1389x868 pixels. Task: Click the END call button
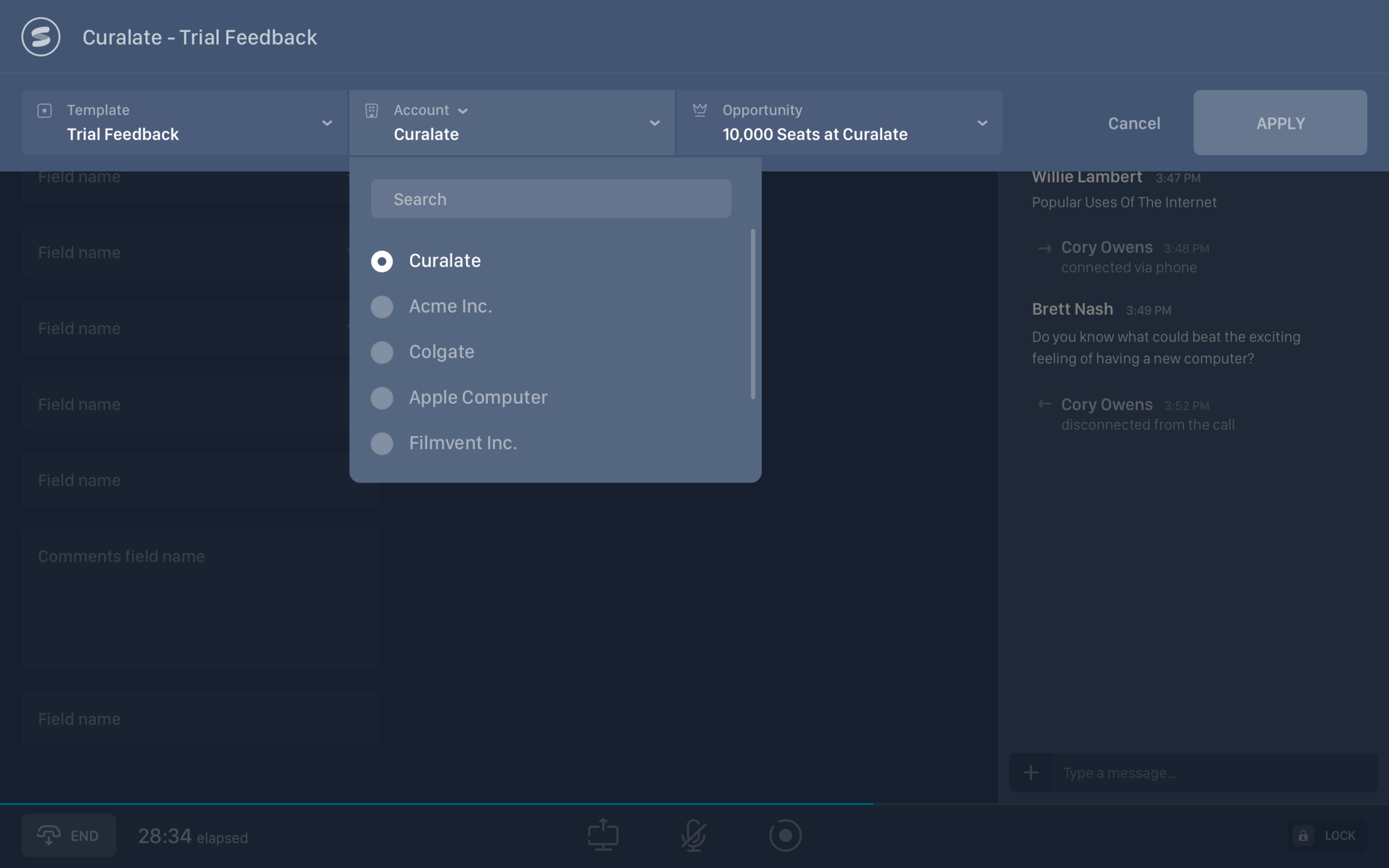pos(69,835)
